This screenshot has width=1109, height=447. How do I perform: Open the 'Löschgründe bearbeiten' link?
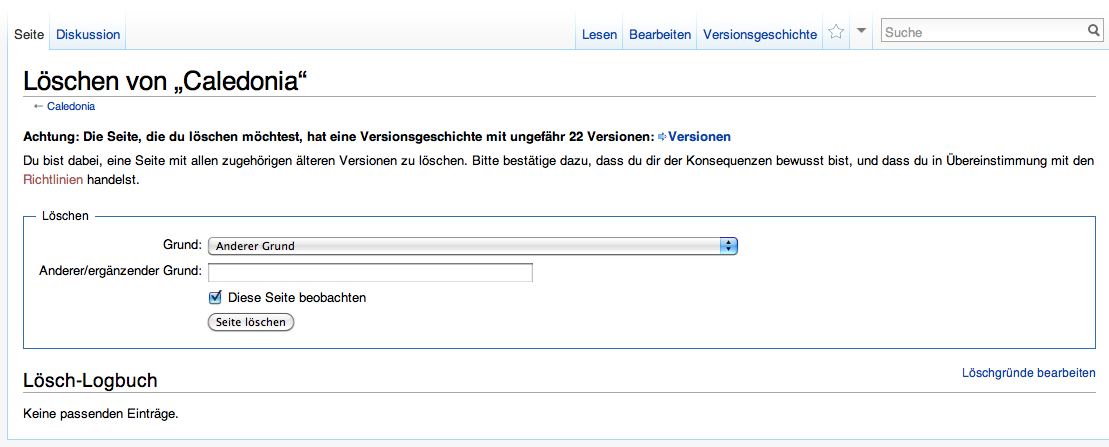pyautogui.click(x=1028, y=373)
